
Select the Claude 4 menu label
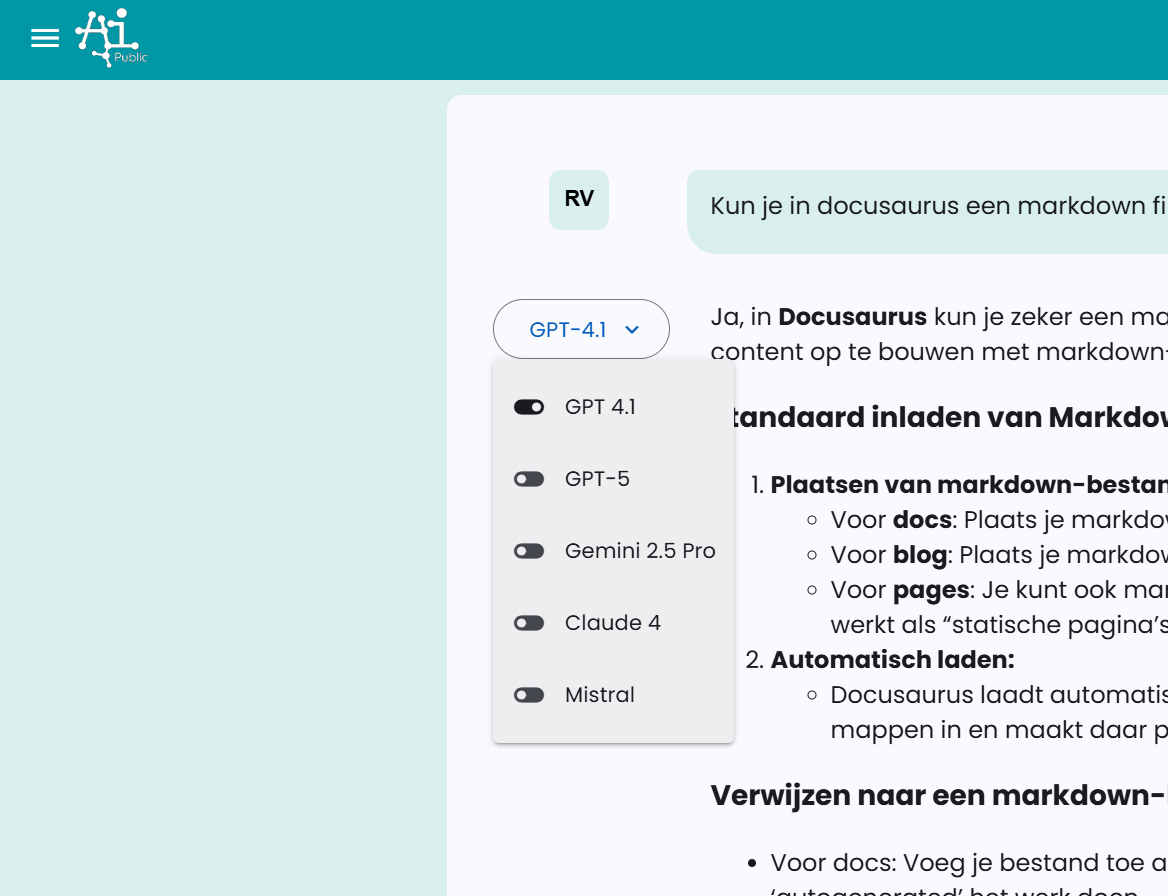pyautogui.click(x=612, y=623)
